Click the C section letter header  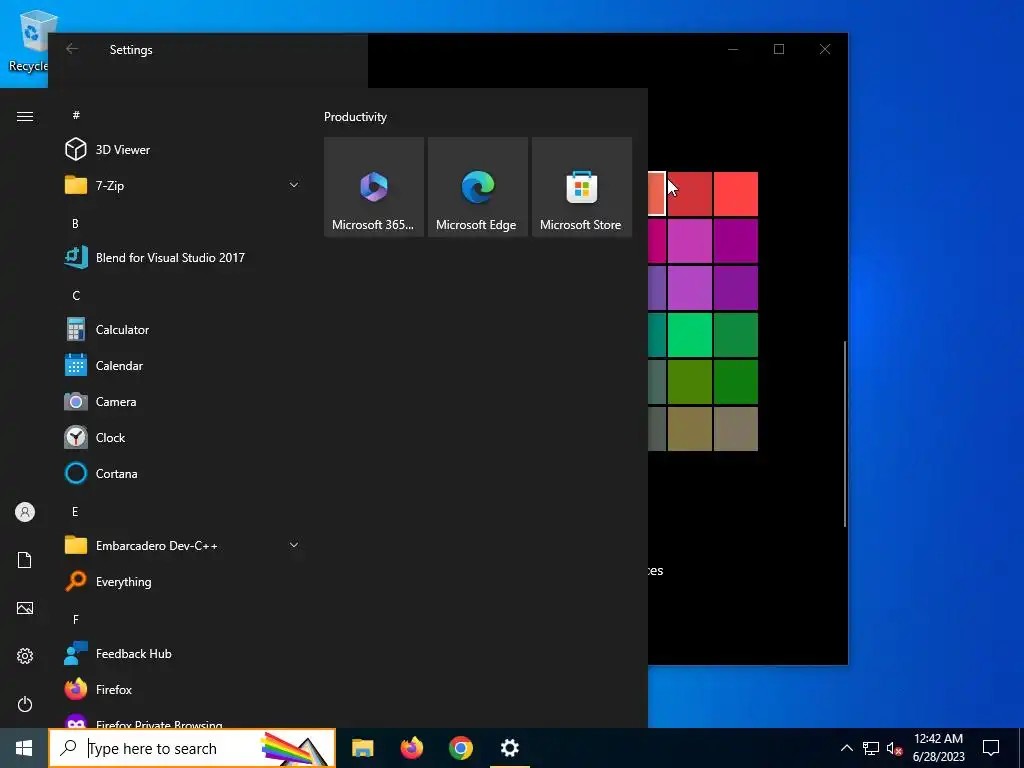(76, 295)
